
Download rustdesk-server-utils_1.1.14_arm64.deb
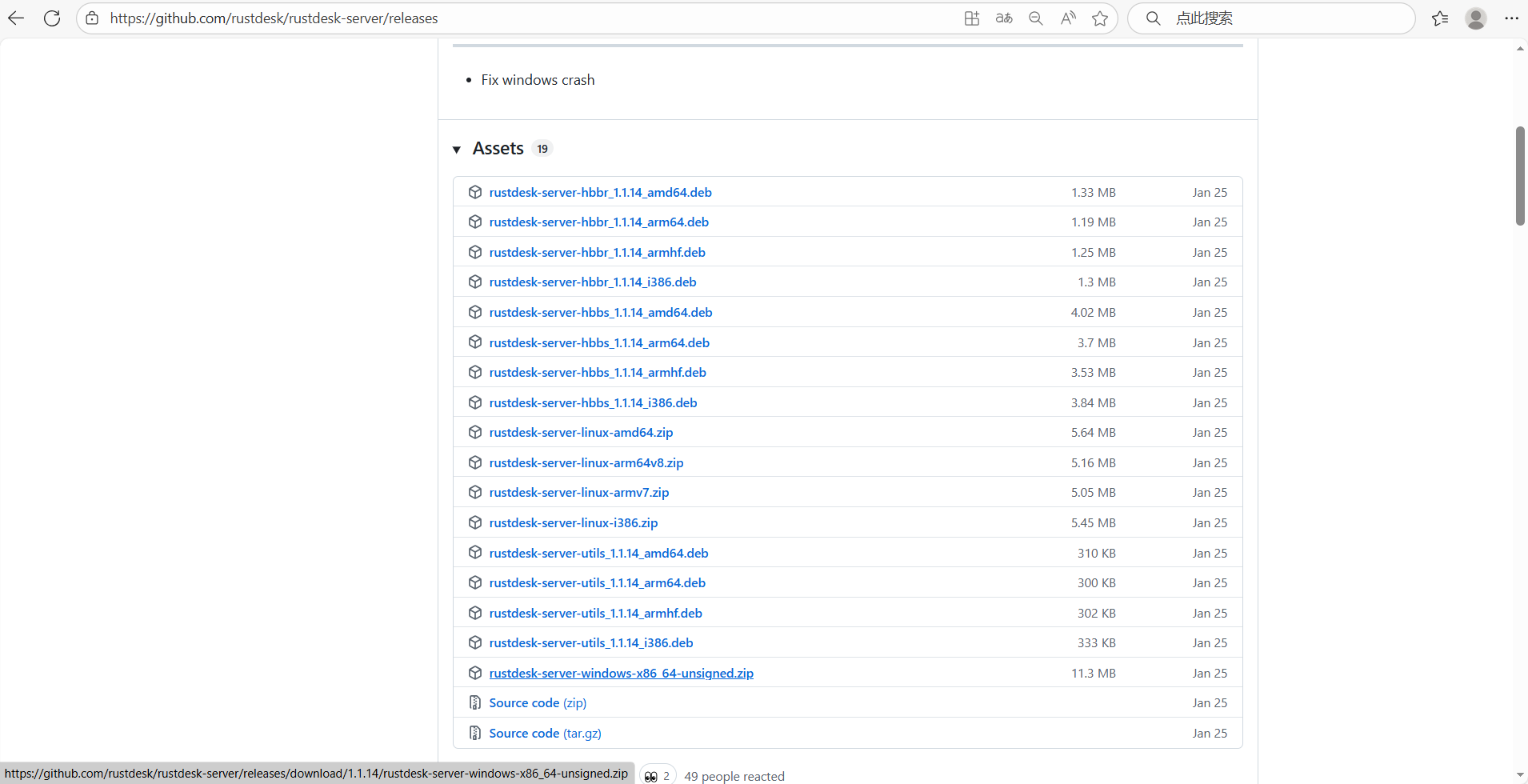tap(597, 582)
